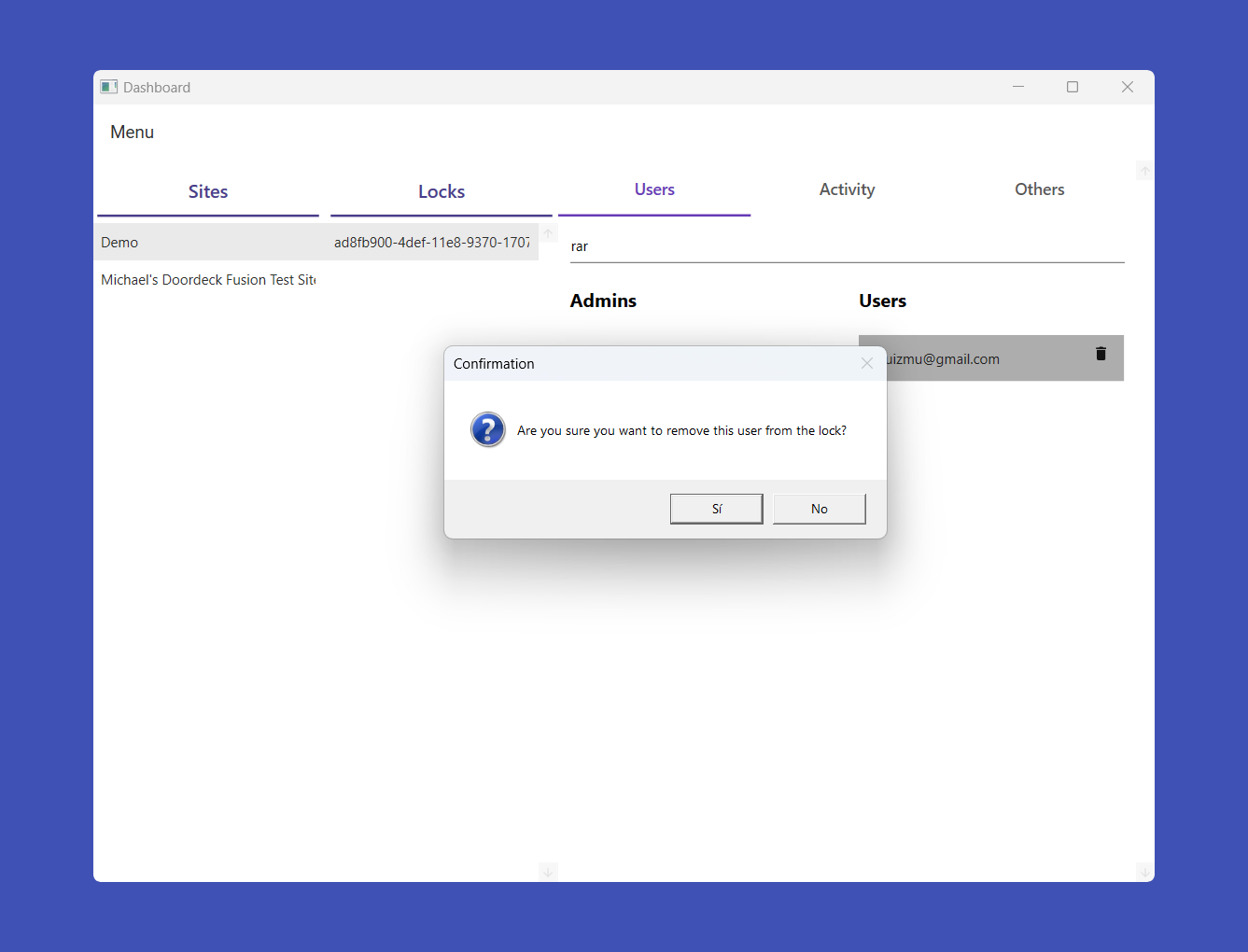This screenshot has height=952, width=1248.
Task: Click the trash icon next to the gmail user
Action: point(1101,354)
